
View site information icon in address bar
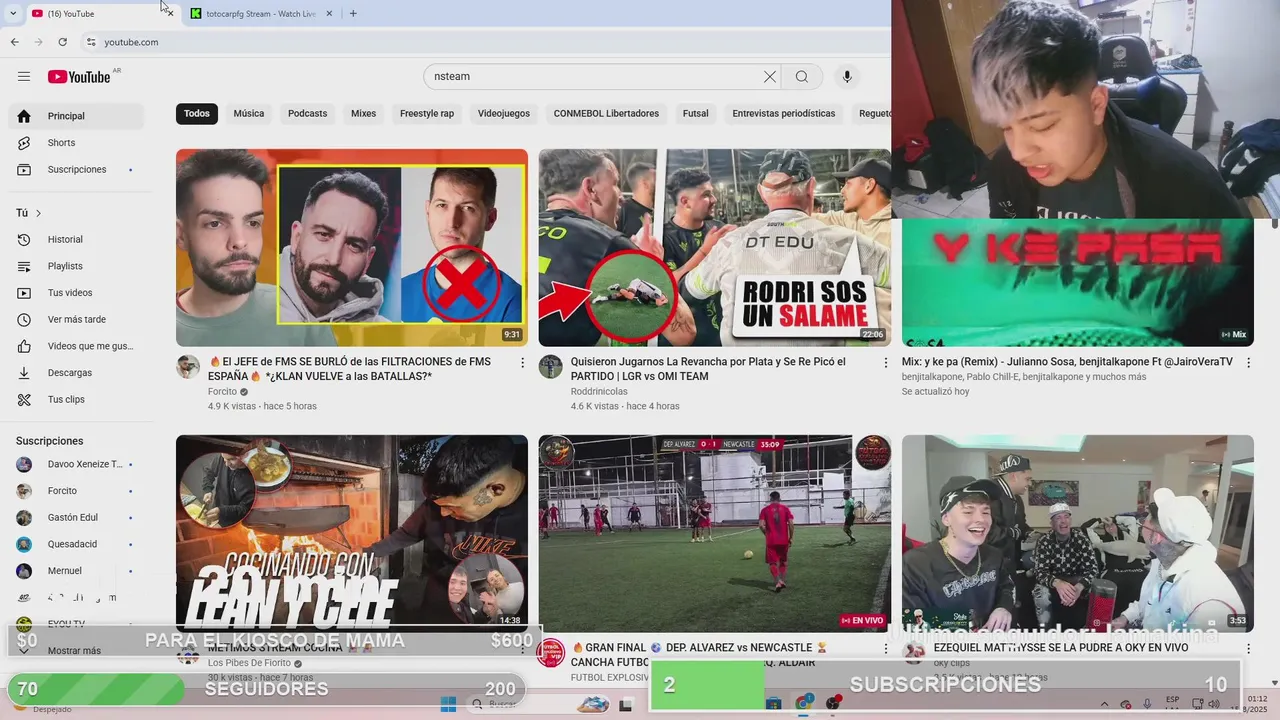91,42
